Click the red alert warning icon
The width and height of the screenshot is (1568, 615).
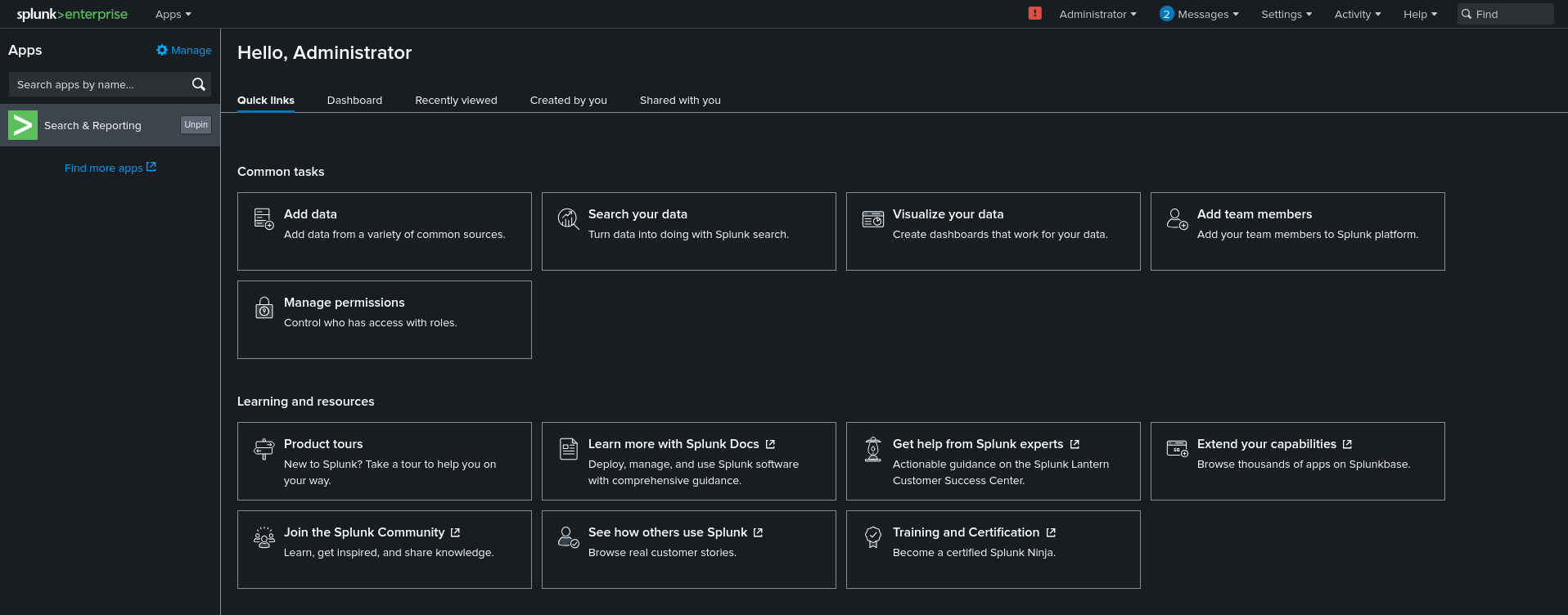click(1035, 13)
